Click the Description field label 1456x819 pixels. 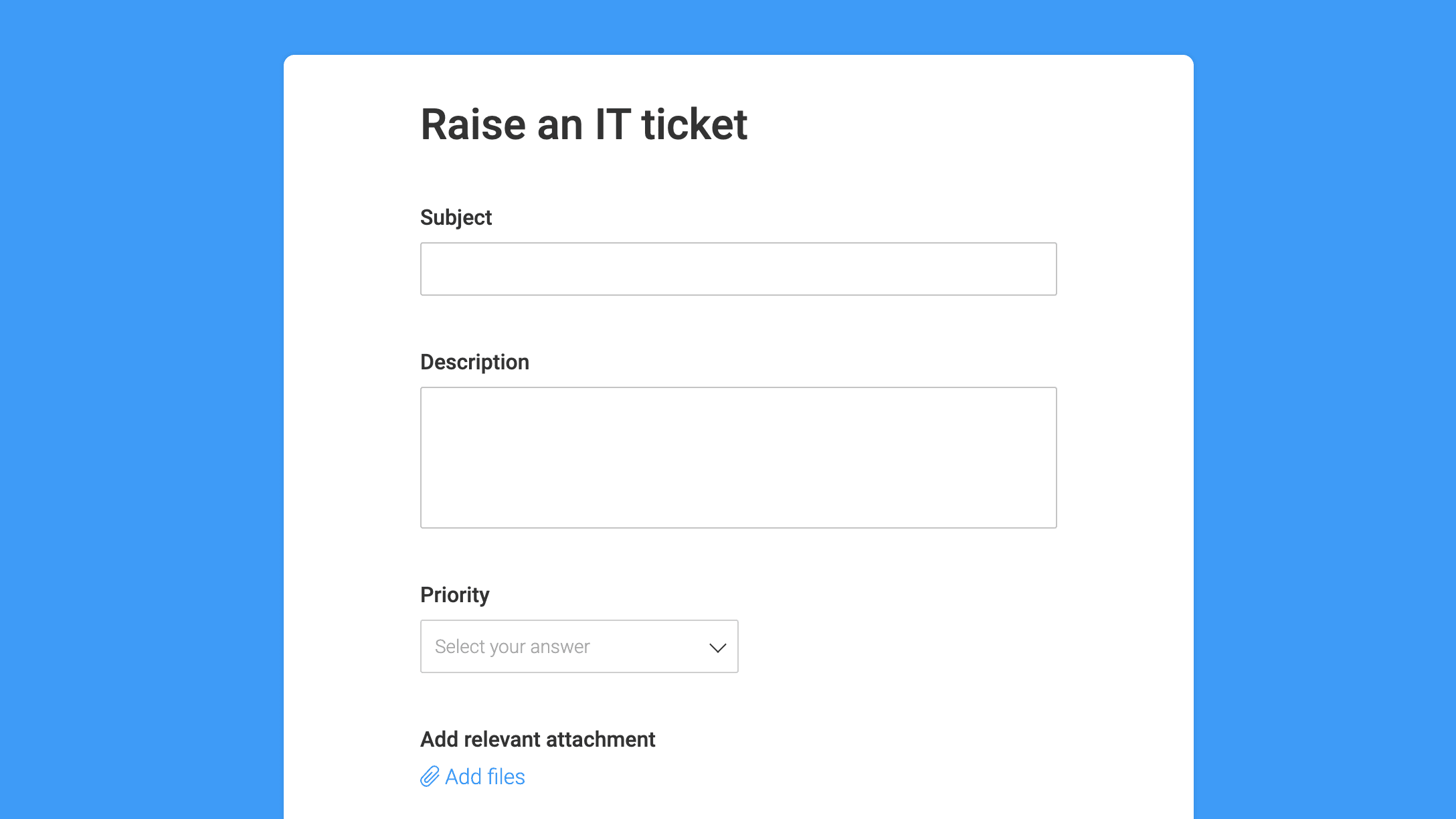click(474, 362)
